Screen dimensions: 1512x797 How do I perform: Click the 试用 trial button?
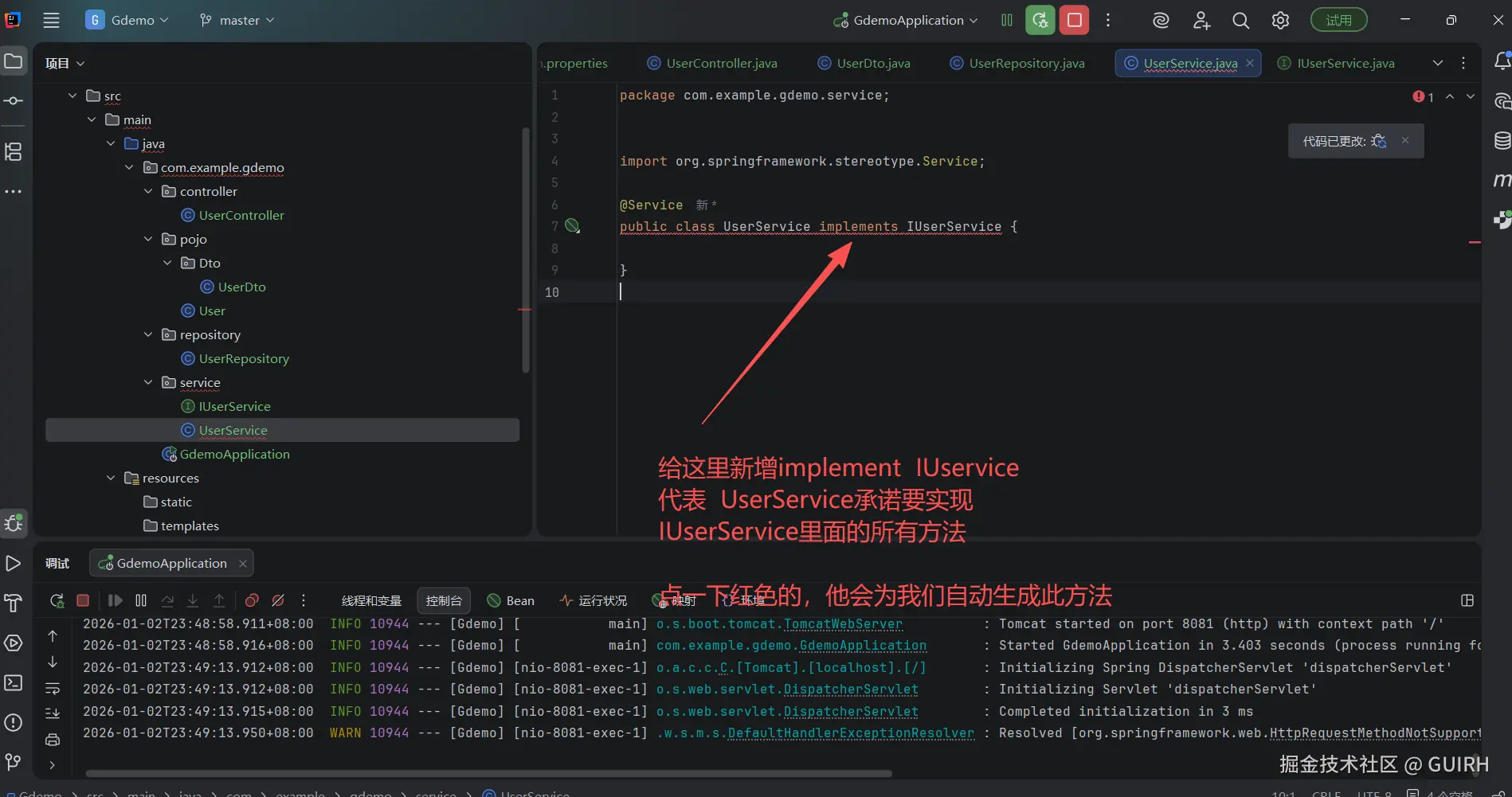[1339, 21]
